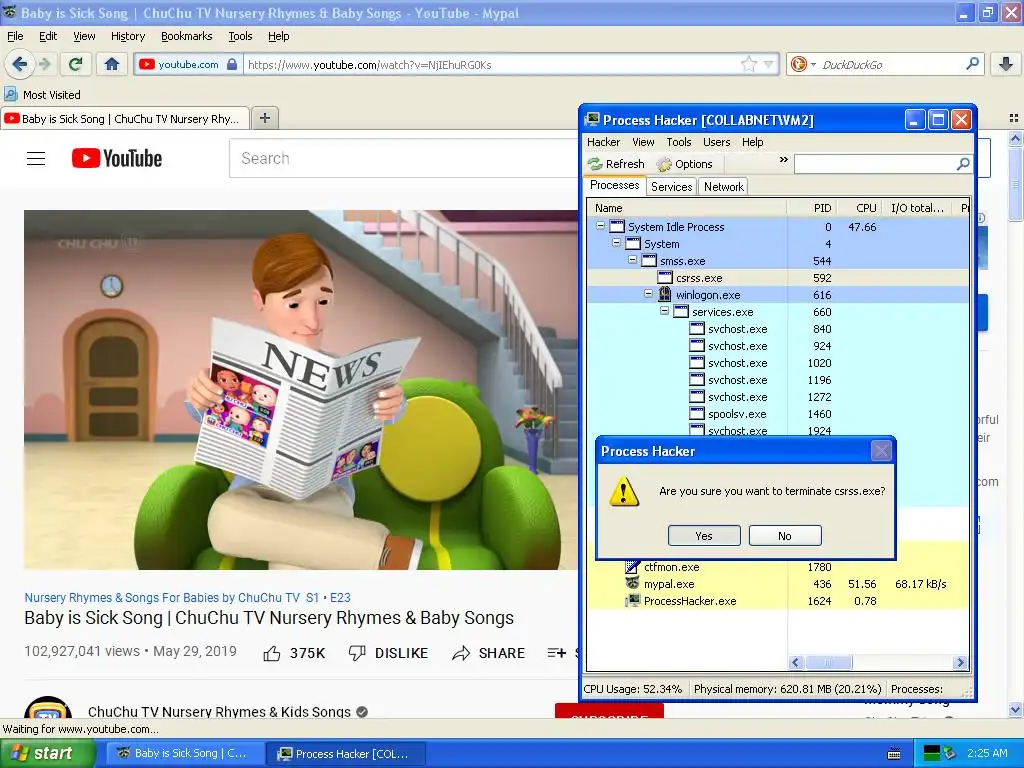Open the search engine selector dropdown
1024x768 pixels.
tap(813, 65)
